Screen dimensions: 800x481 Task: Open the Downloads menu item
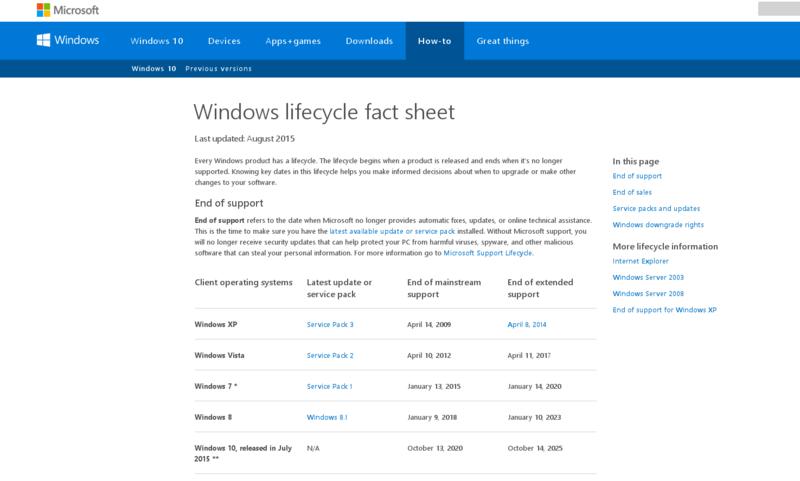369,41
